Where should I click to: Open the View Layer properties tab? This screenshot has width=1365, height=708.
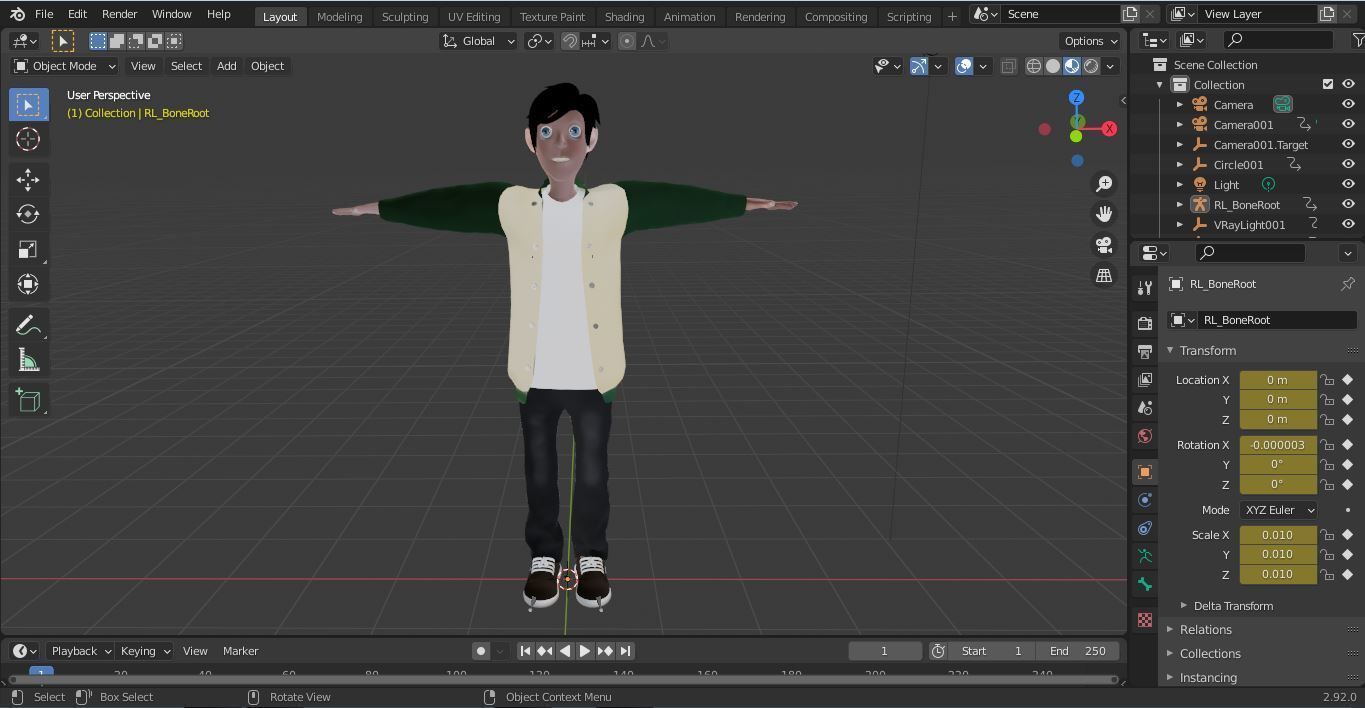coord(1145,379)
